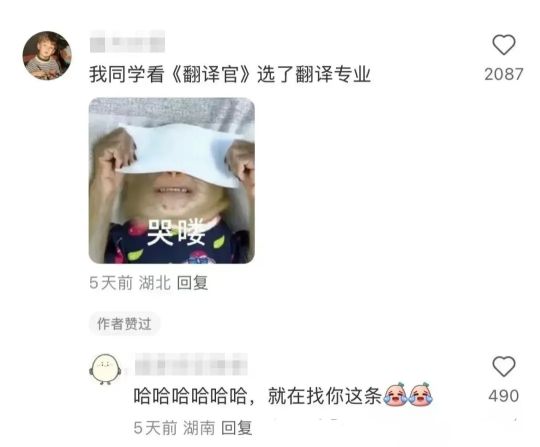The image size is (540, 447).
Task: Like the 哈哈哈 reply from 湖南
Action: (503, 366)
